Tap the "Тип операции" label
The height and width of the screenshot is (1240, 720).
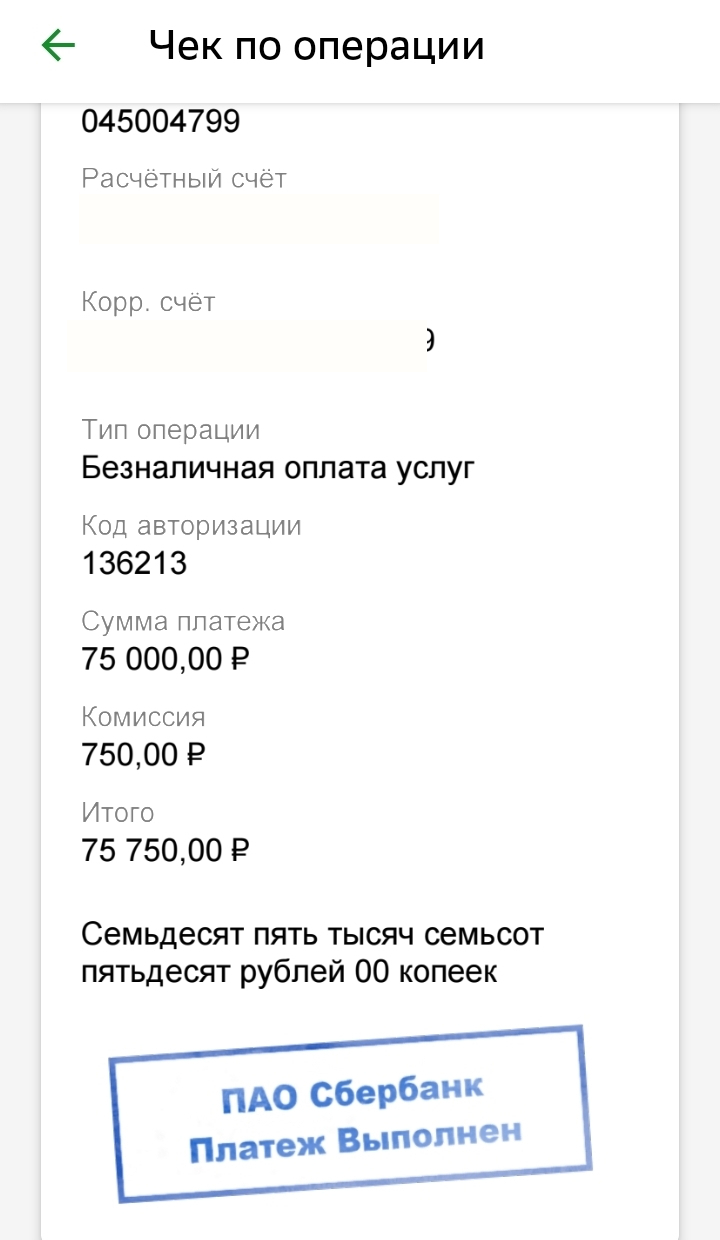pyautogui.click(x=170, y=430)
